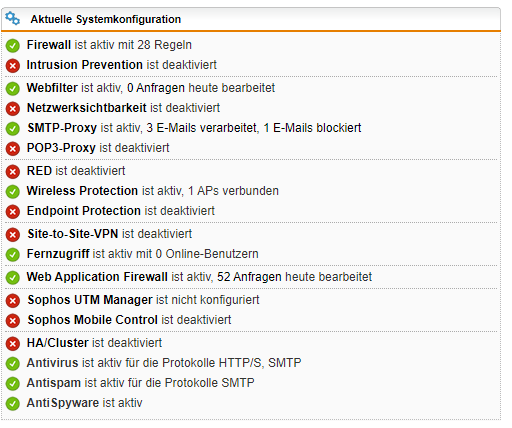Click the red X icon next to RED

click(13, 172)
